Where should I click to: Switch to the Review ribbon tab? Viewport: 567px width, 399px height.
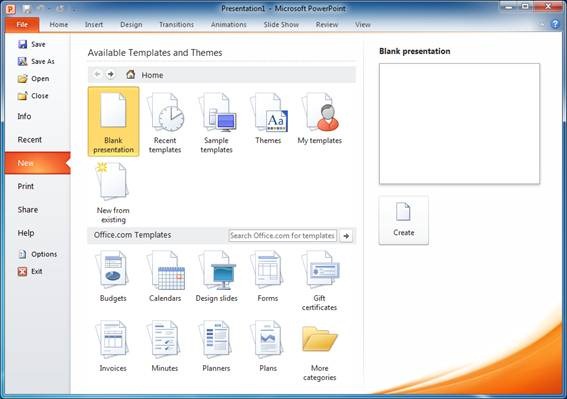pyautogui.click(x=327, y=25)
